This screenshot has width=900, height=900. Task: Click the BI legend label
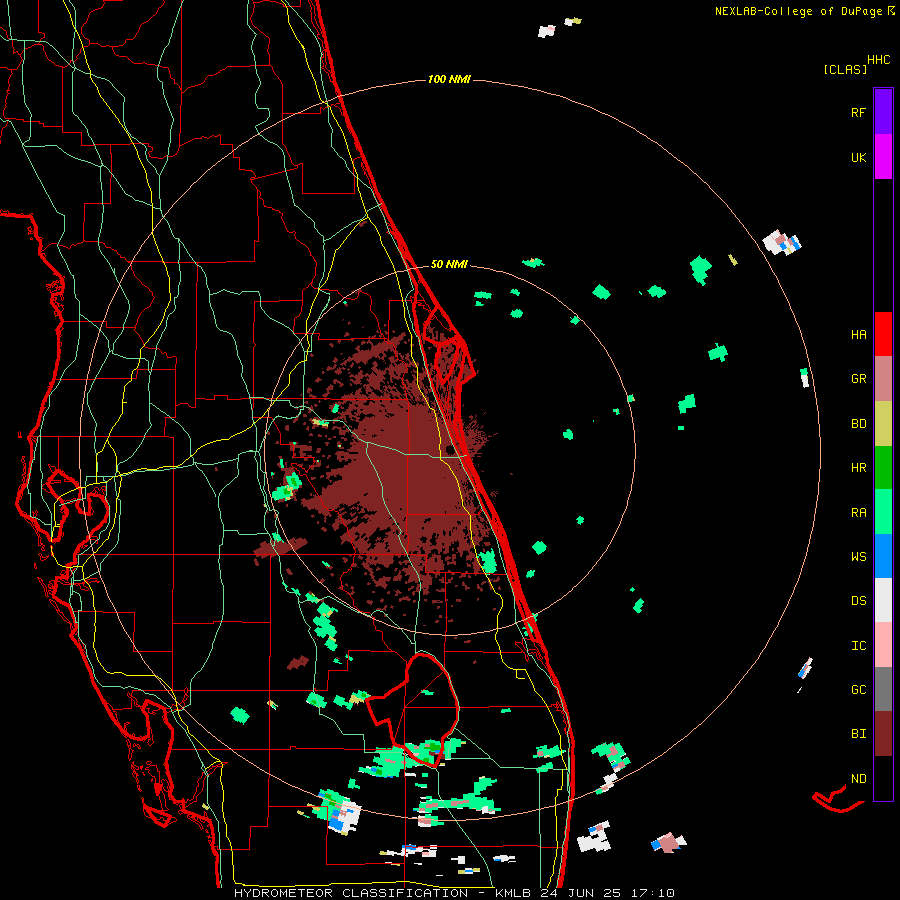pos(858,734)
